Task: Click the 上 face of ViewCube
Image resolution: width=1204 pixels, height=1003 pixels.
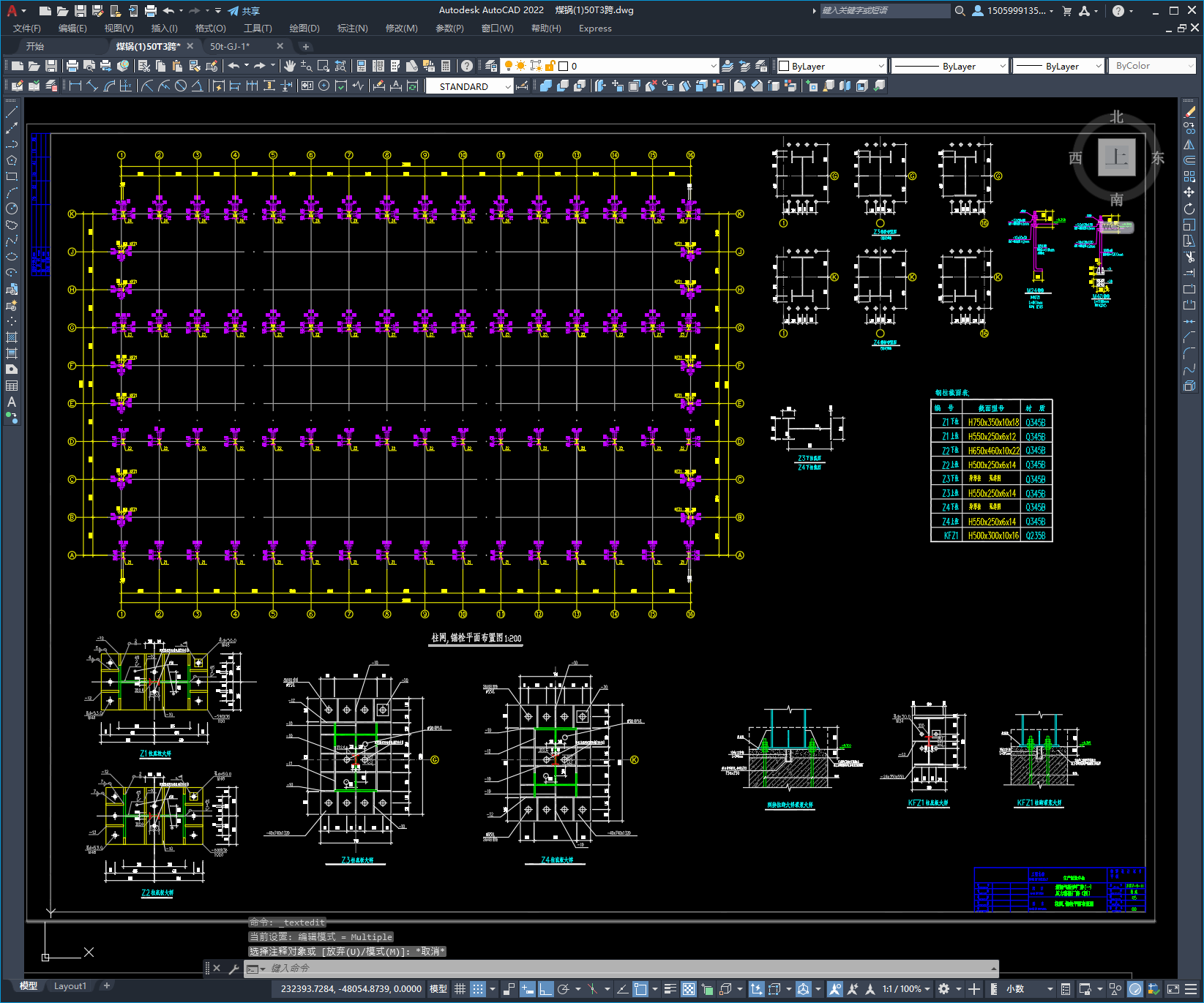Action: click(1116, 157)
